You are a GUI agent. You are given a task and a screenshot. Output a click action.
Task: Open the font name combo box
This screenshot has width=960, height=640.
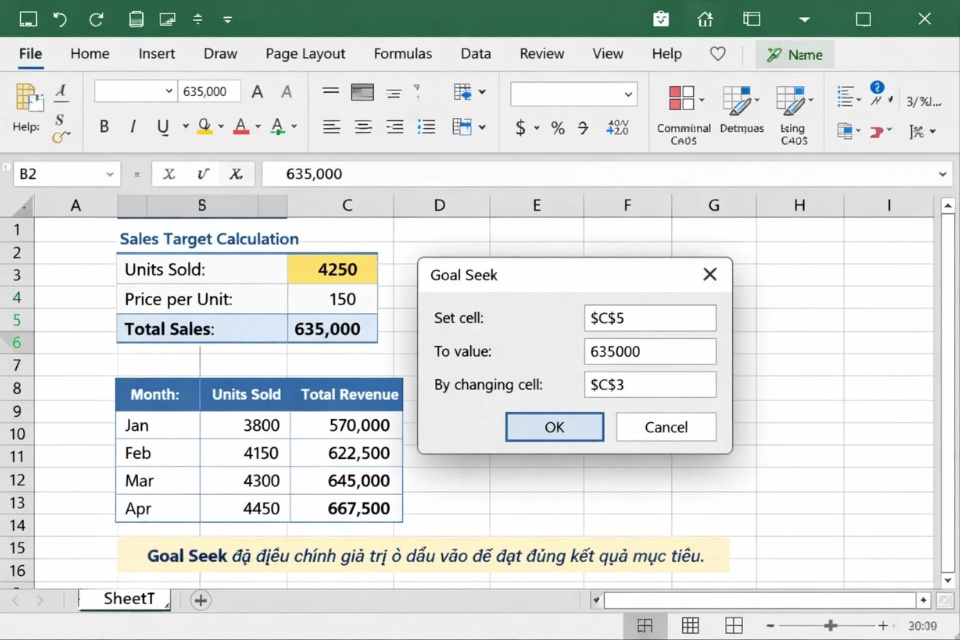coord(134,90)
